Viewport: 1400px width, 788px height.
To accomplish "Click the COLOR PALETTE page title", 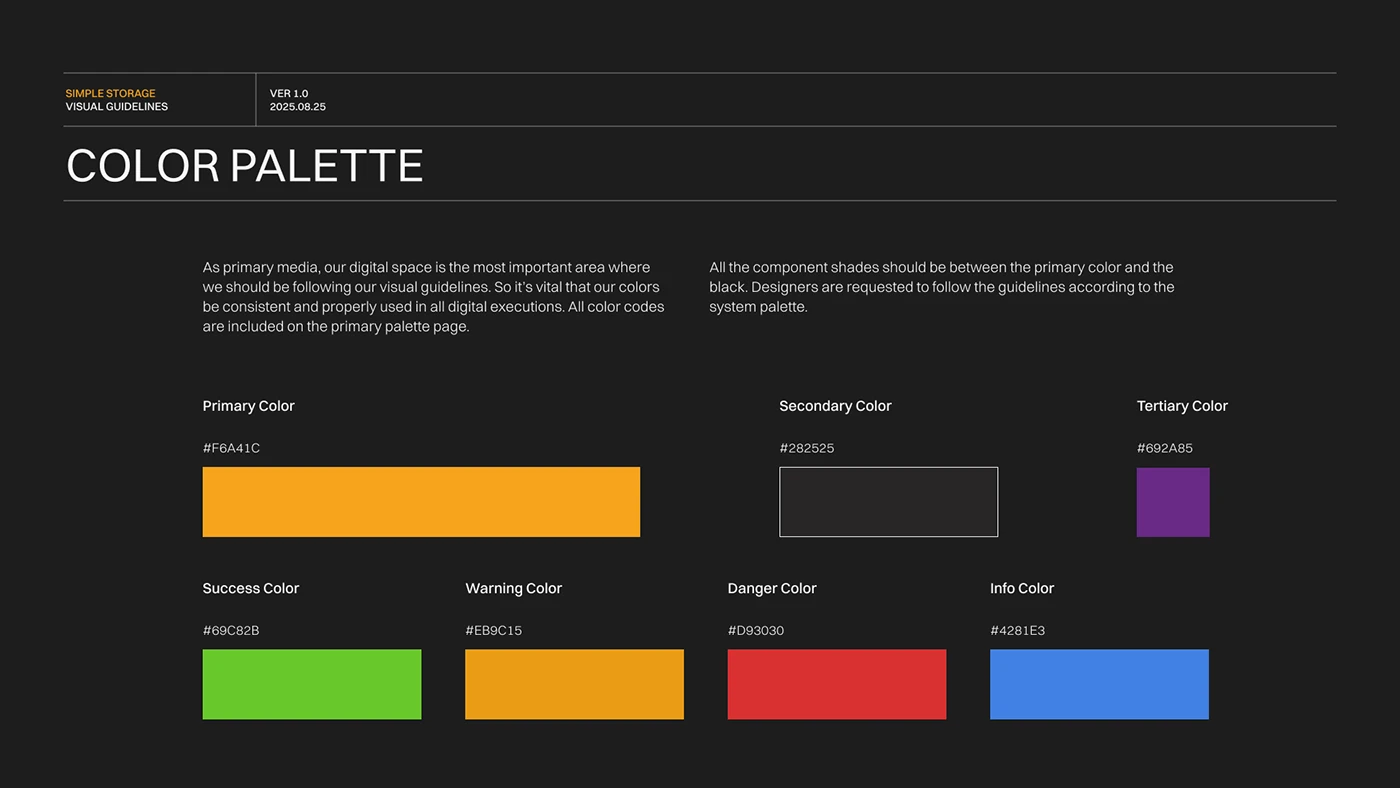I will pos(244,166).
